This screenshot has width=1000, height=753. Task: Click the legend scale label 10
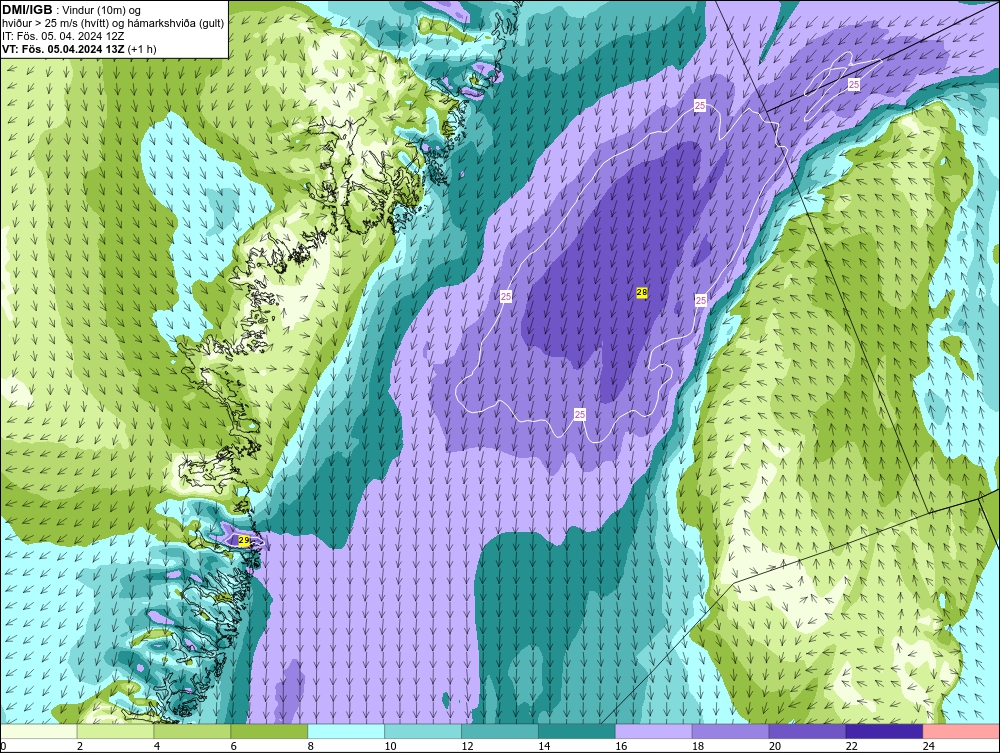click(x=390, y=746)
